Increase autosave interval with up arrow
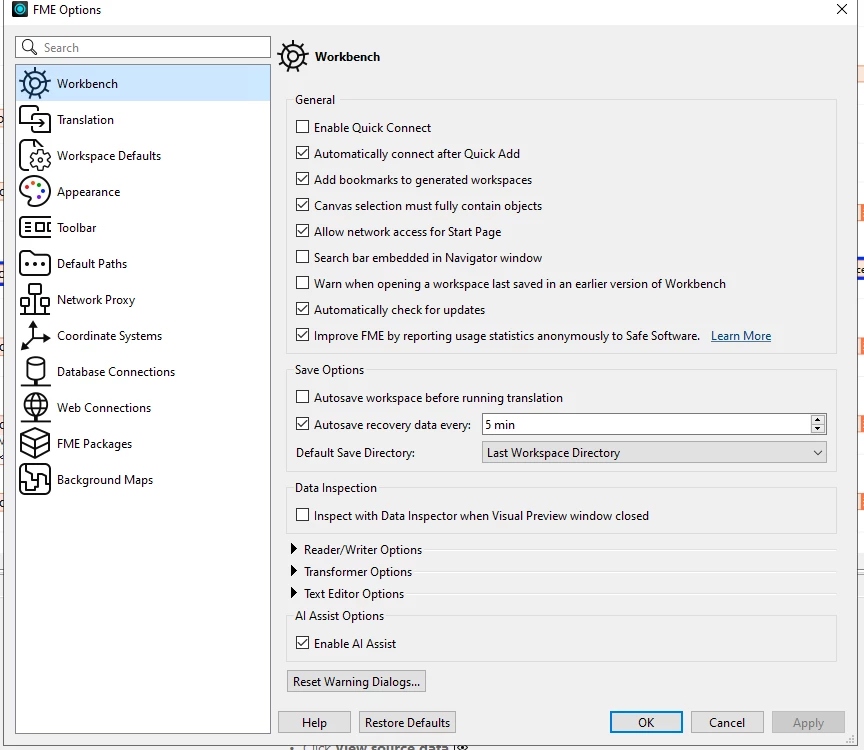The image size is (864, 750). coord(818,420)
